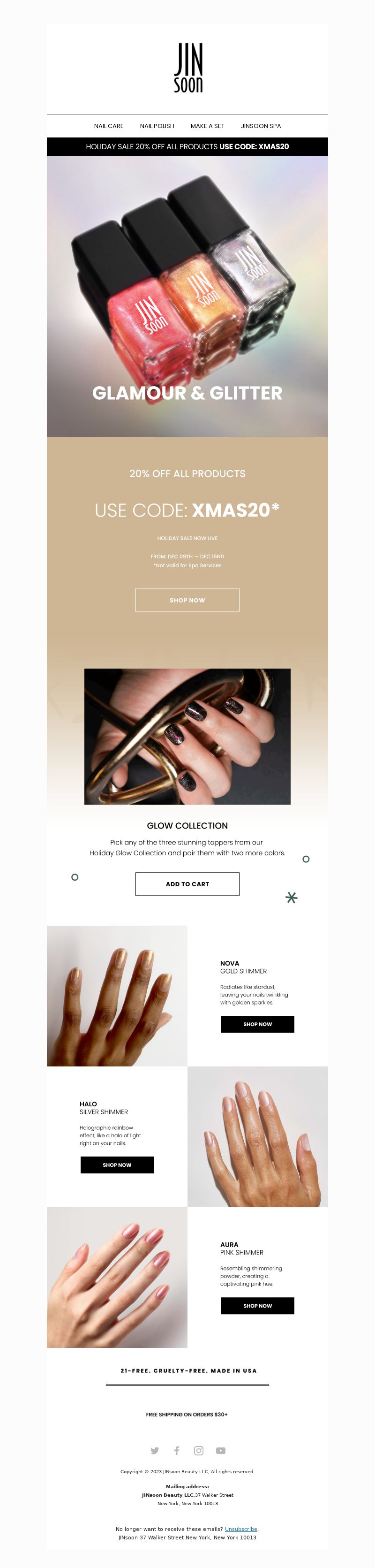Click the Unsubscribe link

point(240,1529)
